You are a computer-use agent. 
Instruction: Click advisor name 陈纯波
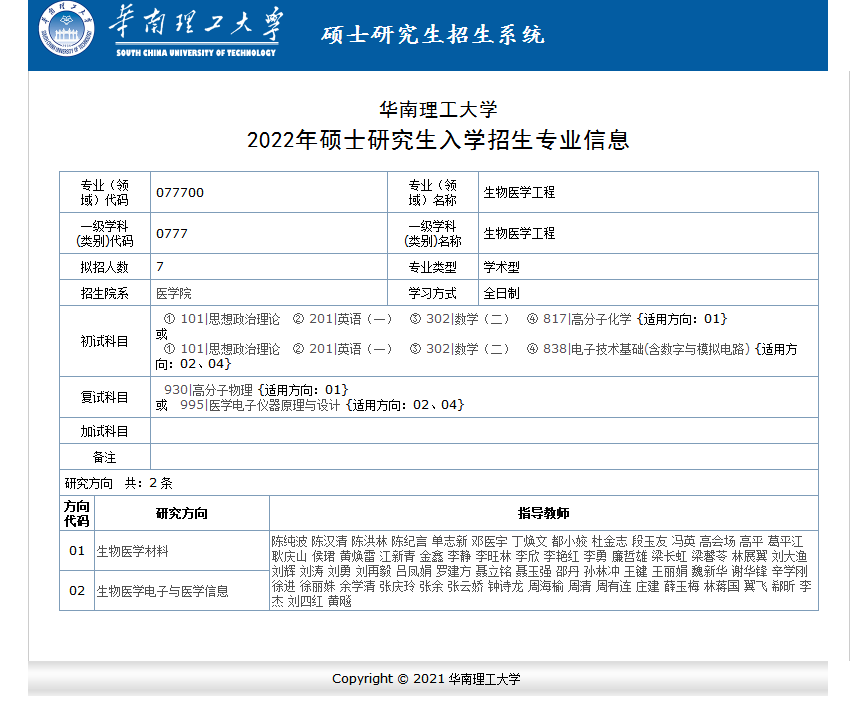click(289, 542)
